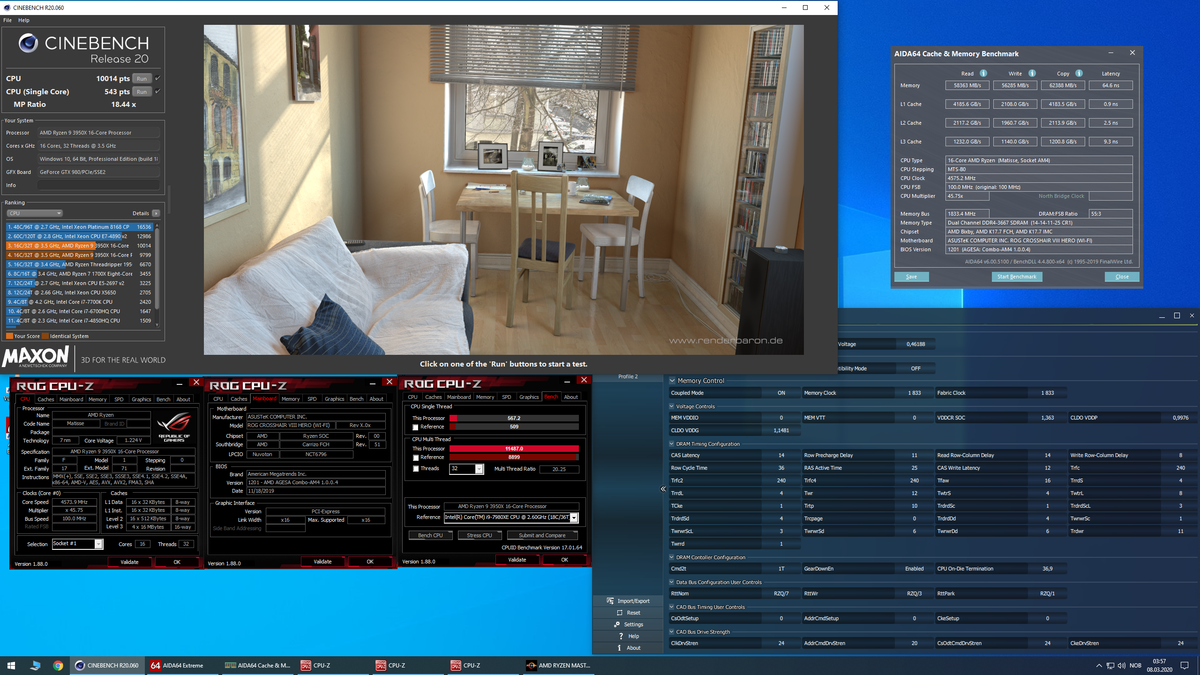This screenshot has height=675, width=1200.
Task: Click the rendered room image in Cinebench
Action: click(x=504, y=190)
